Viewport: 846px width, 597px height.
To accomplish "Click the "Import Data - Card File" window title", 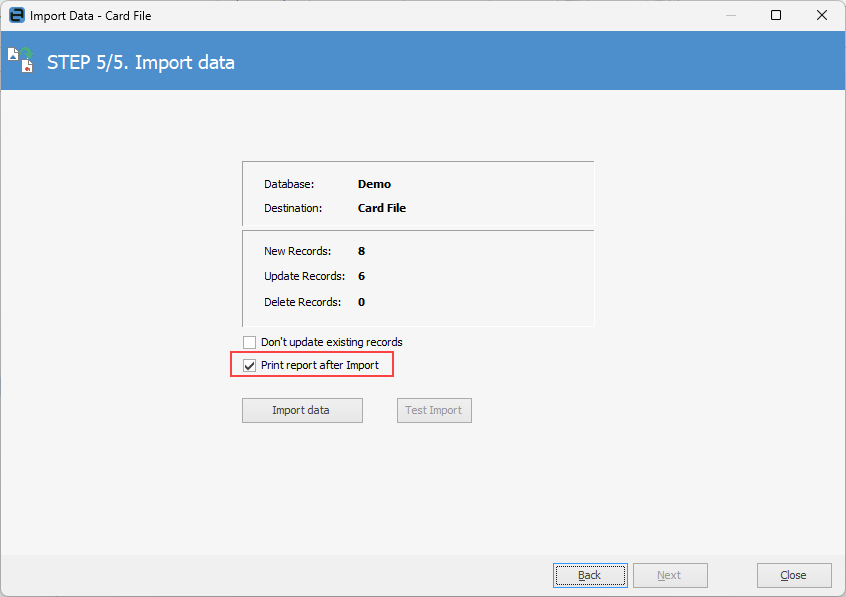I will pos(91,16).
